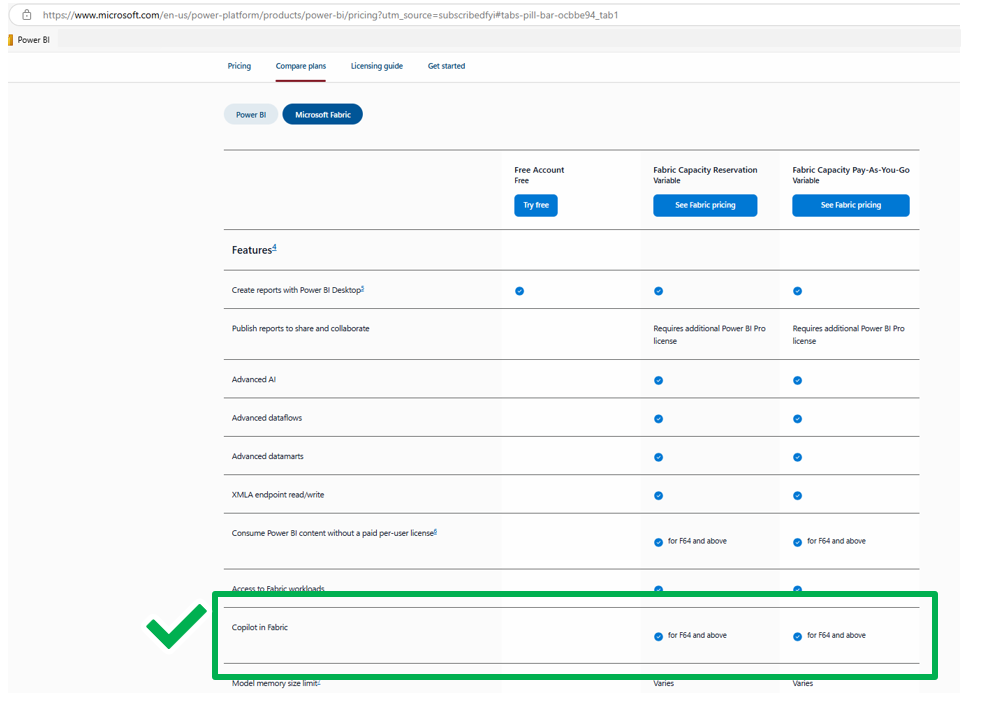Image resolution: width=994 pixels, height=715 pixels.
Task: Click Requires additional Power BI Pro under Reservation
Action: coord(709,335)
